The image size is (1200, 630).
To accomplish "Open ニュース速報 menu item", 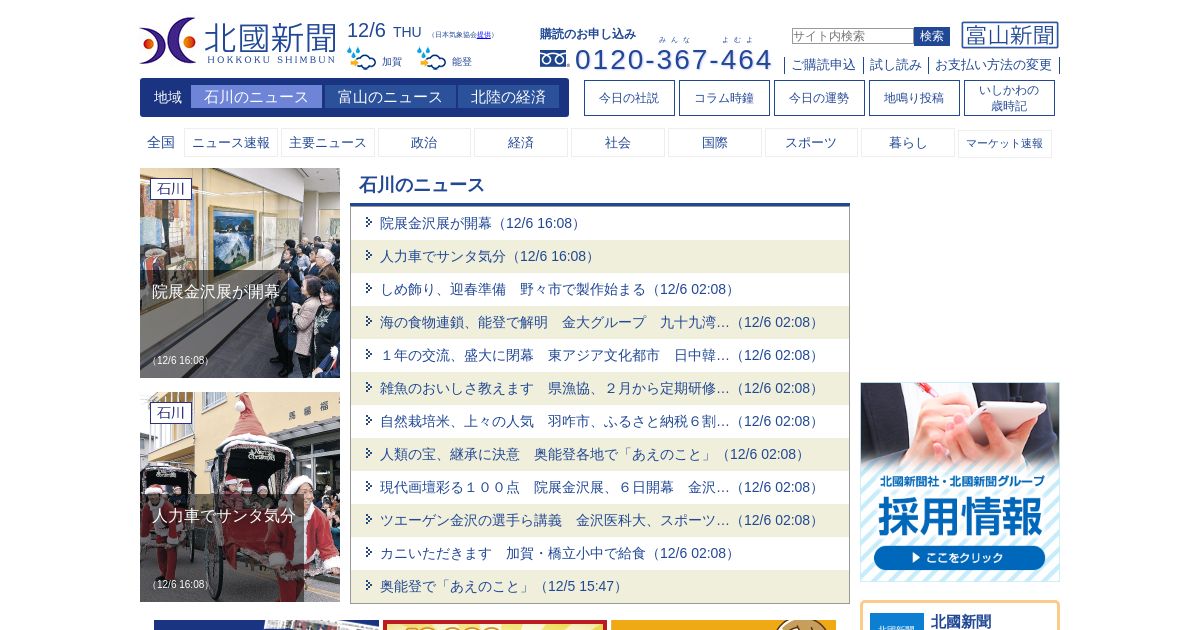I will 231,143.
